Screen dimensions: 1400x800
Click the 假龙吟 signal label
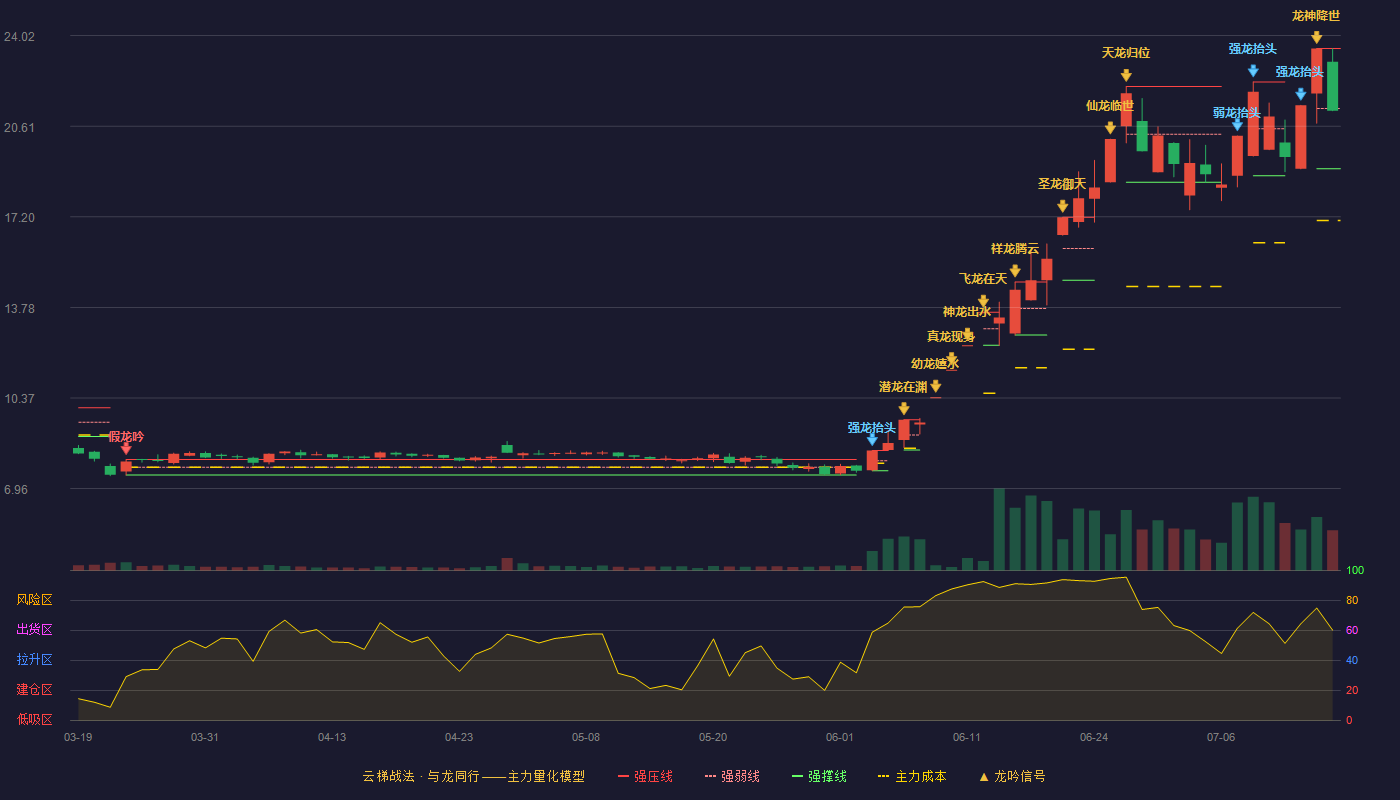click(x=126, y=436)
